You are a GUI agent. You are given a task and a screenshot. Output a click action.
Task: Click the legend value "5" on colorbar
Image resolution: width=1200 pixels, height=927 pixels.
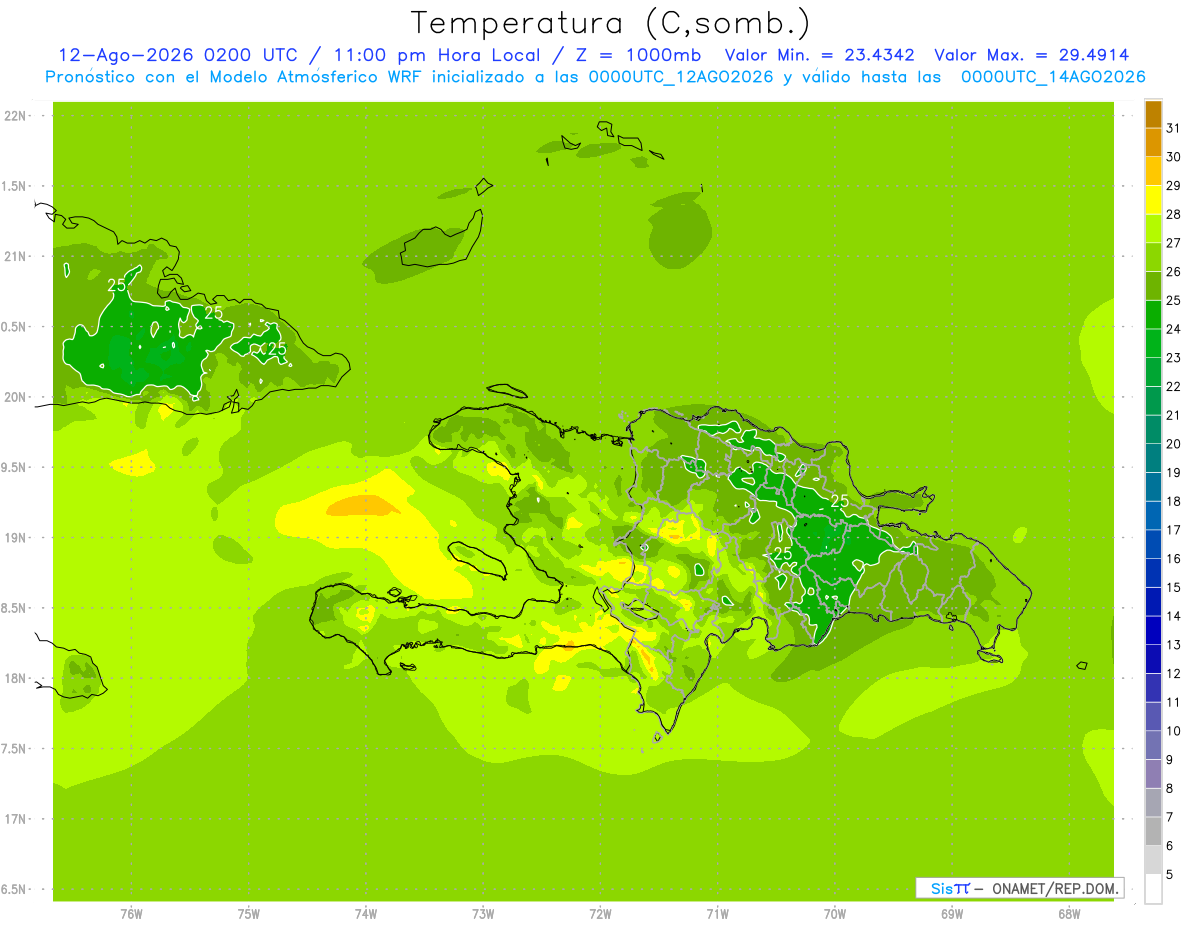[x=1170, y=875]
